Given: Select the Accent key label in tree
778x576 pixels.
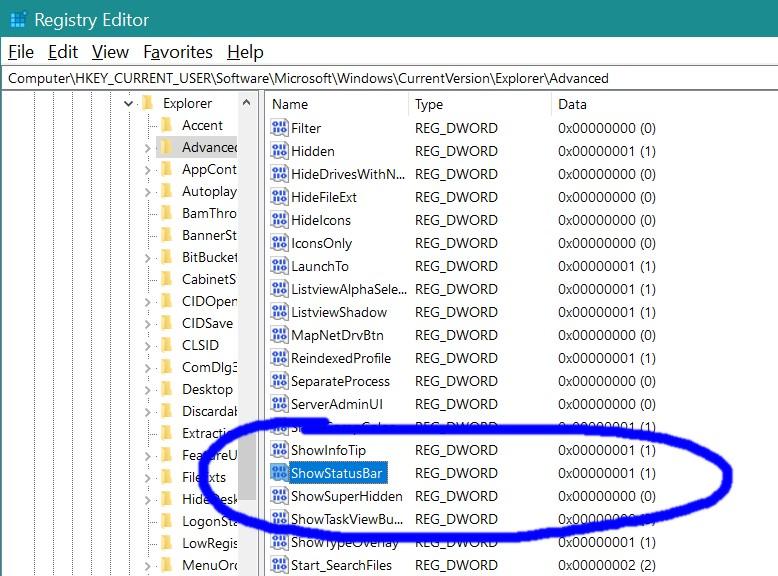Looking at the screenshot, I should 202,125.
